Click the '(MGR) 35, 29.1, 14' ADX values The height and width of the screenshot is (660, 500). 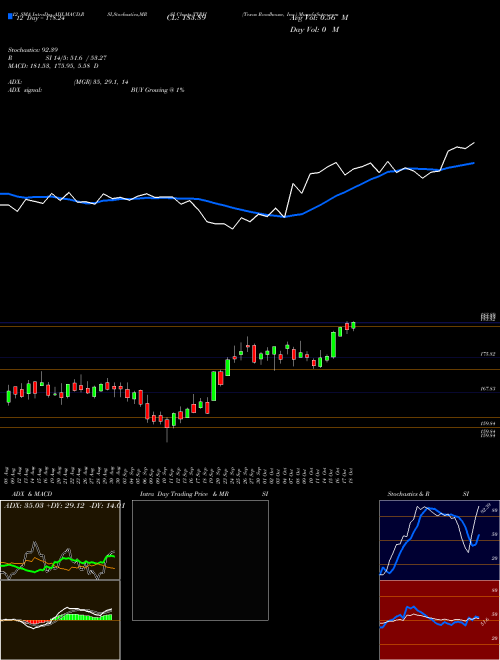(x=101, y=82)
